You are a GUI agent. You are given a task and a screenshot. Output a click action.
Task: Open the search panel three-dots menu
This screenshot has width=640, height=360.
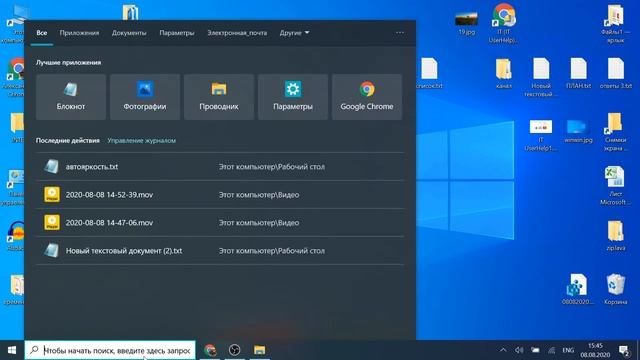pyautogui.click(x=400, y=33)
